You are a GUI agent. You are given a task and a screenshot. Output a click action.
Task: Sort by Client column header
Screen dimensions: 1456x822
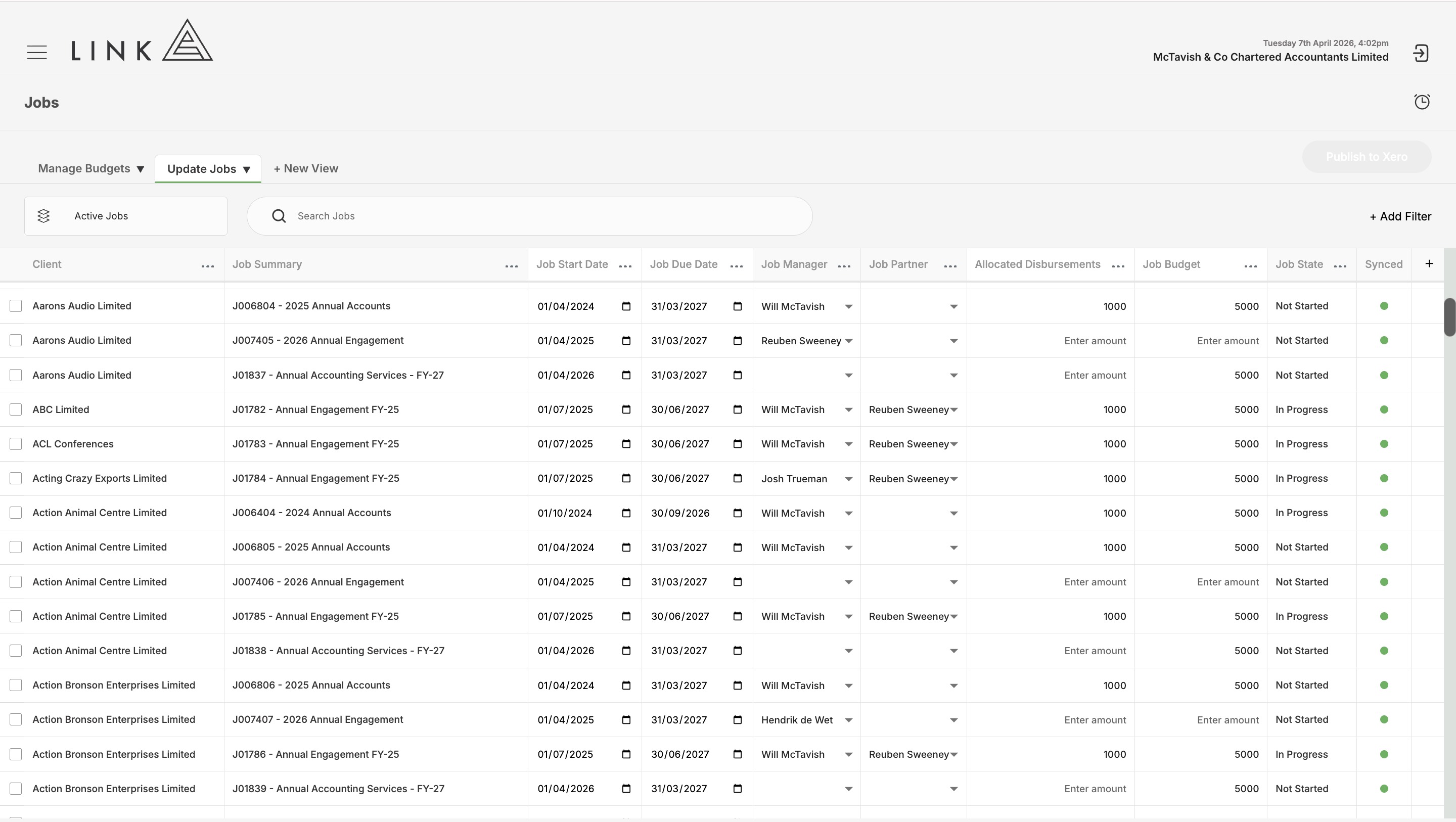[47, 264]
